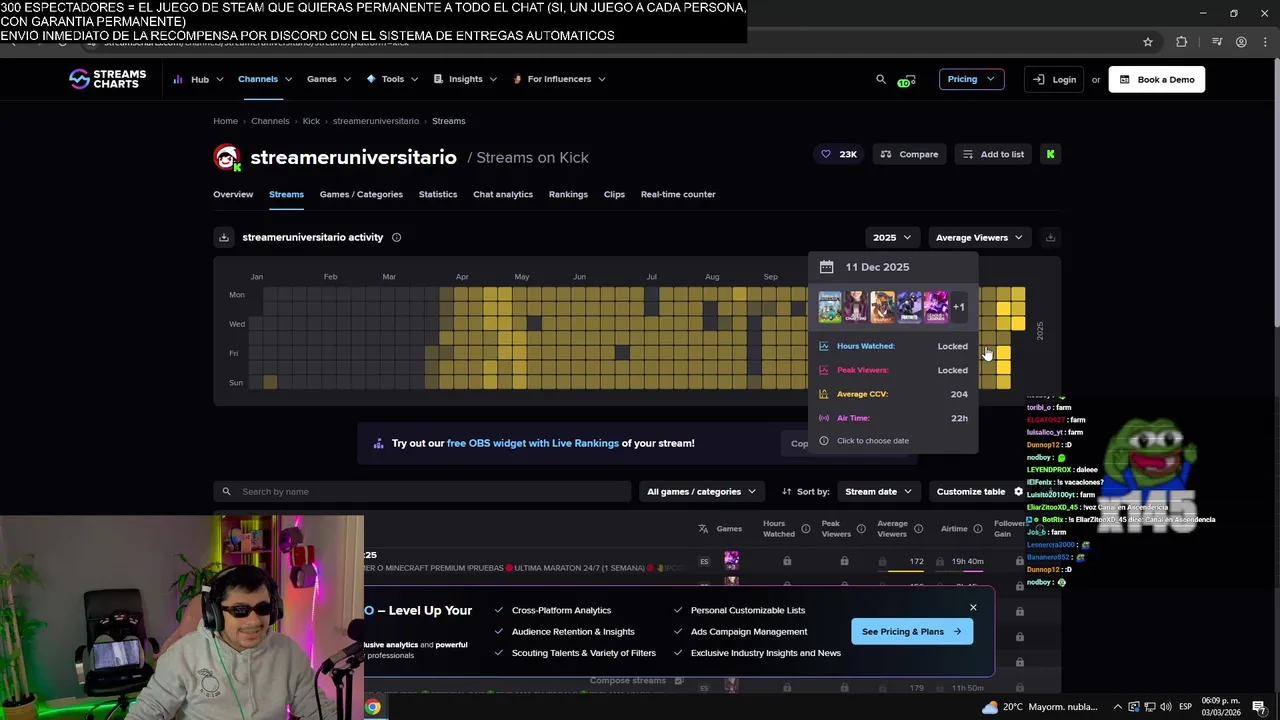The height and width of the screenshot is (720, 1280).
Task: Switch to the Games / Categories tab
Action: pos(361,194)
